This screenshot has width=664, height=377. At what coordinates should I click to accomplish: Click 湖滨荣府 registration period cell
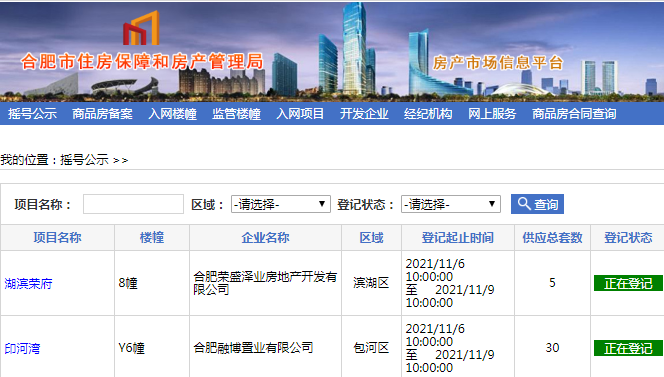tap(458, 283)
